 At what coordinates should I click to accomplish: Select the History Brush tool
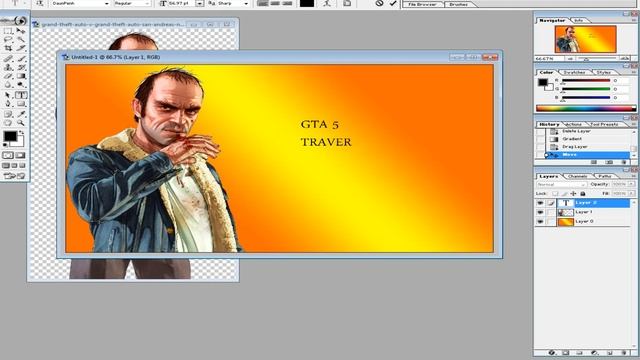point(21,67)
